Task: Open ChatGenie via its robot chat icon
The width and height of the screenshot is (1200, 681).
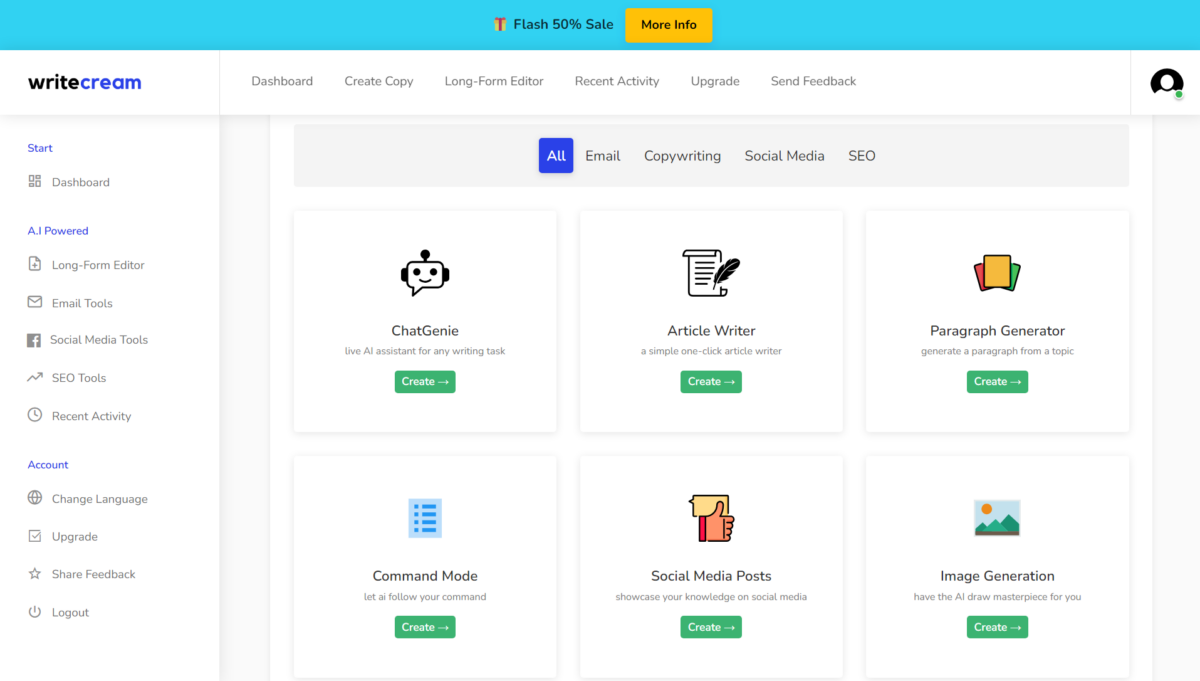Action: [x=424, y=271]
